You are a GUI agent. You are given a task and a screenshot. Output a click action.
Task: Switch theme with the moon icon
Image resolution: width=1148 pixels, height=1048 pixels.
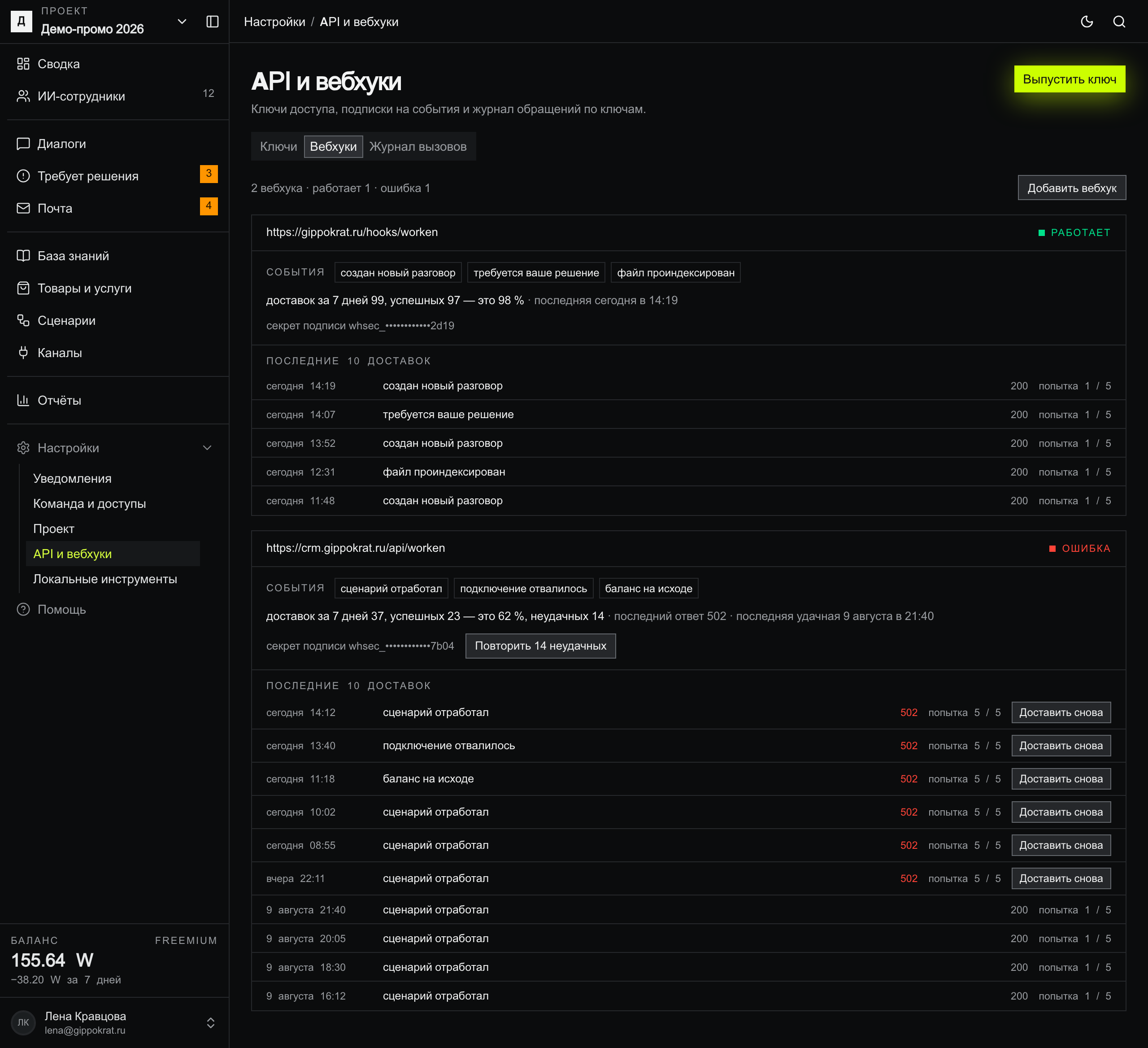coord(1087,22)
